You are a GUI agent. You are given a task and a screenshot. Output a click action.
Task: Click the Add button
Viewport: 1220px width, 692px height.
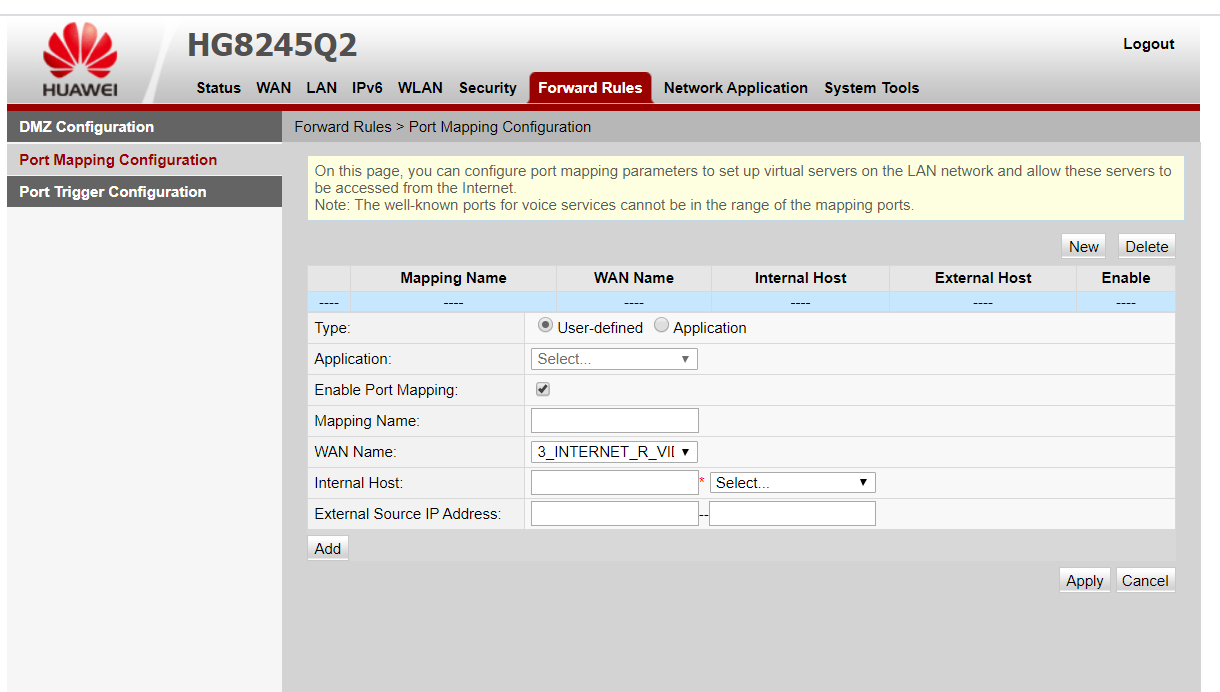[x=328, y=548]
